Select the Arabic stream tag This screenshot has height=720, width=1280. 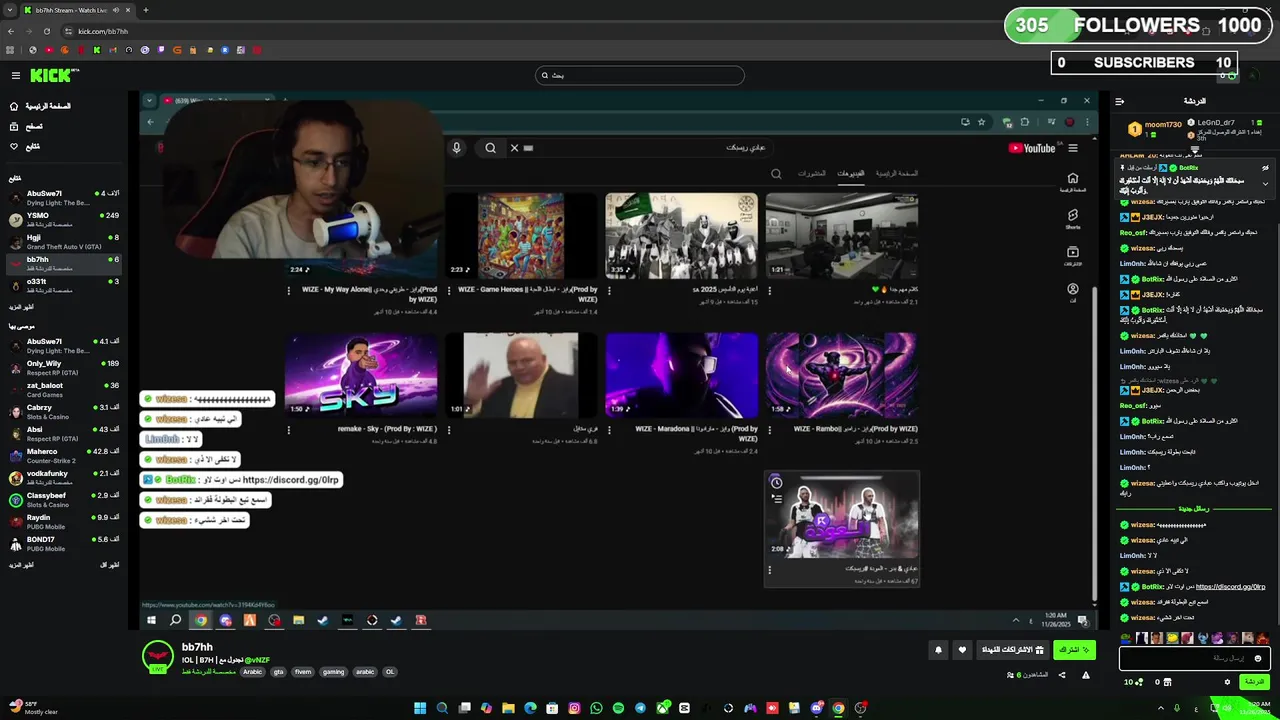(x=252, y=672)
